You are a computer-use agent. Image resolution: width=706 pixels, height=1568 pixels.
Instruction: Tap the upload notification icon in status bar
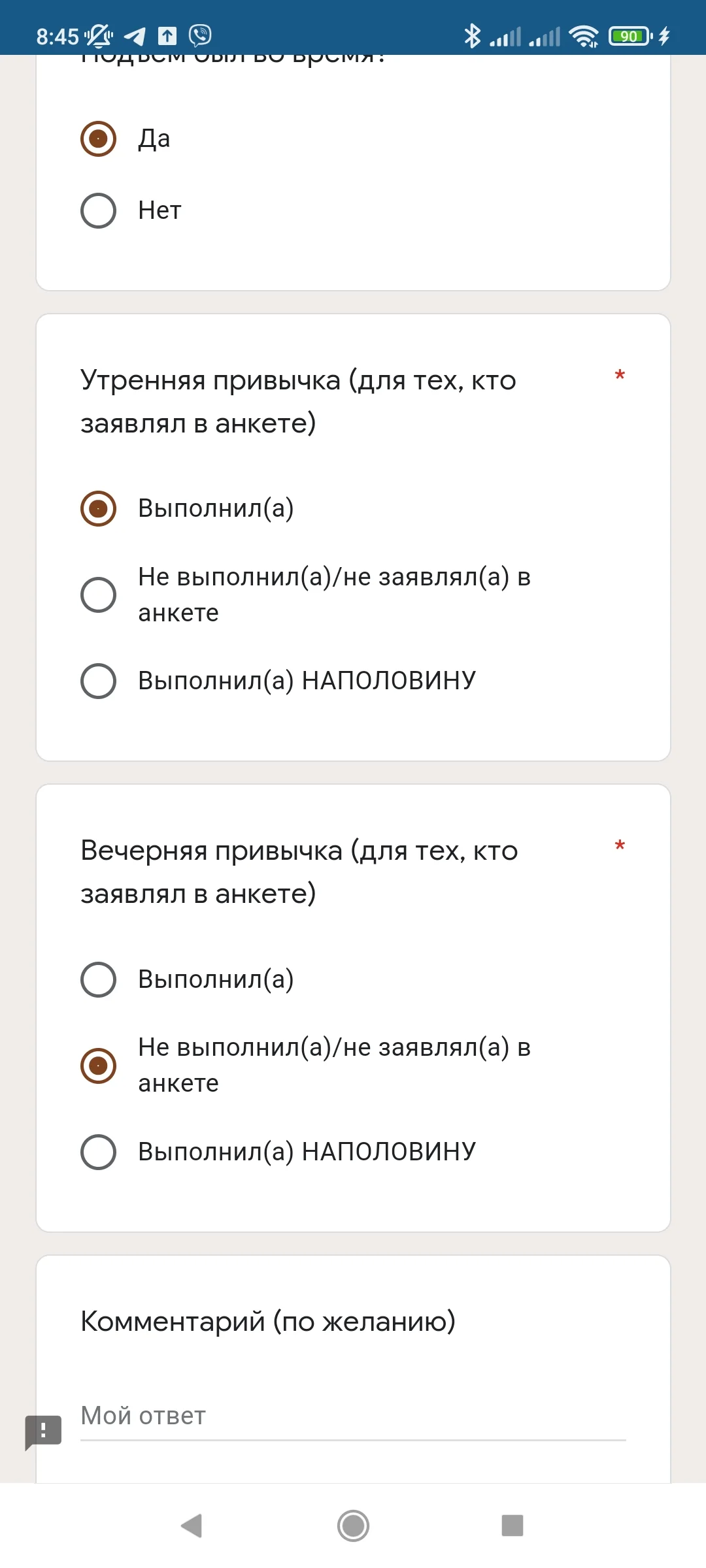tap(167, 36)
